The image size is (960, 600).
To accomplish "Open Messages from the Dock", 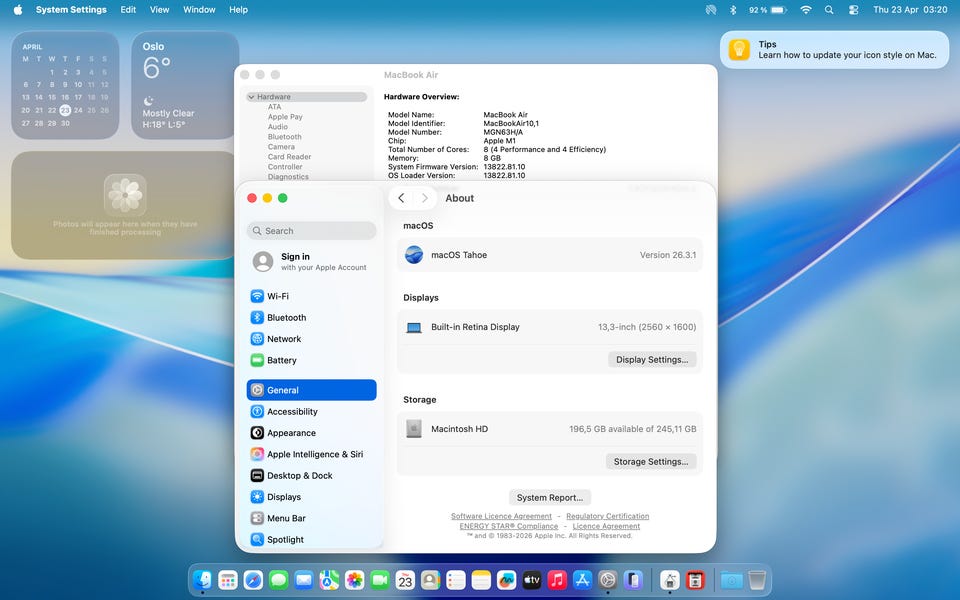I will [279, 579].
